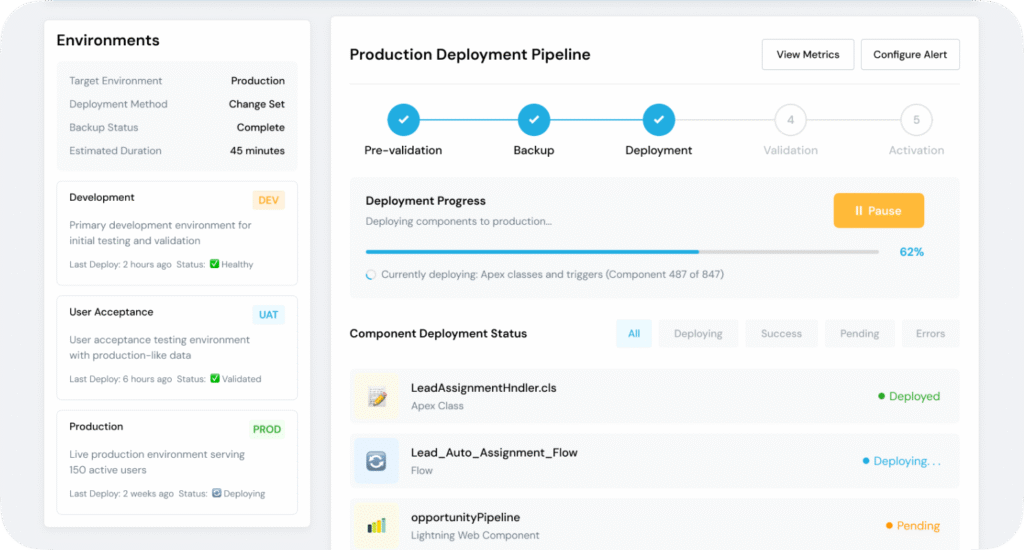Click the Backup step checkmark circle
The width and height of the screenshot is (1024, 550).
point(534,120)
